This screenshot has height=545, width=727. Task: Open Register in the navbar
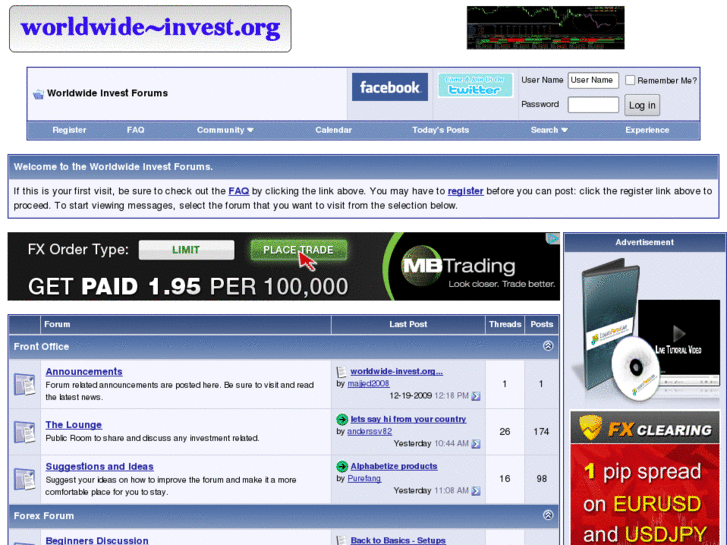69,130
